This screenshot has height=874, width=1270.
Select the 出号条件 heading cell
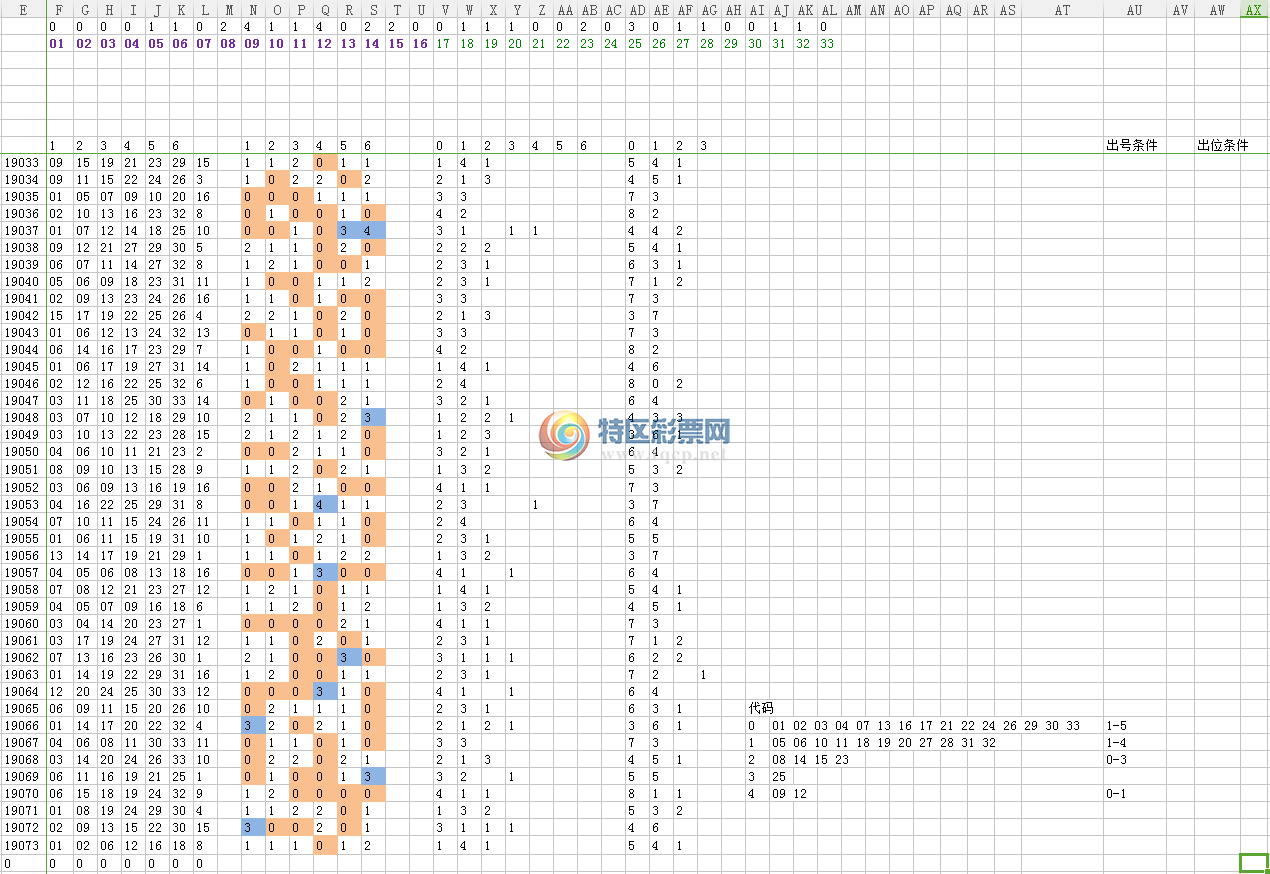coord(1132,145)
